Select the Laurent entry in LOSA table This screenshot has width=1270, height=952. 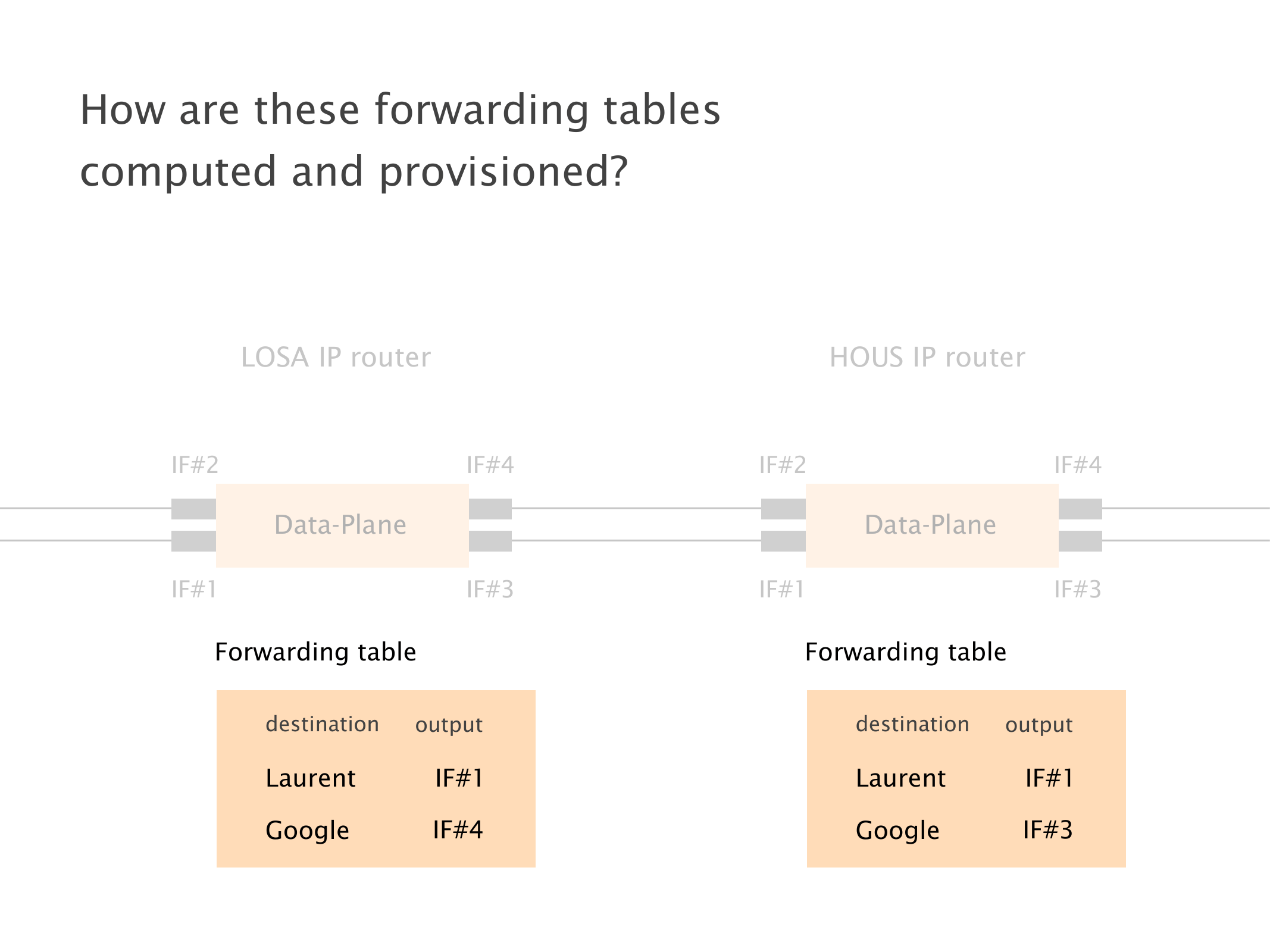(x=310, y=778)
